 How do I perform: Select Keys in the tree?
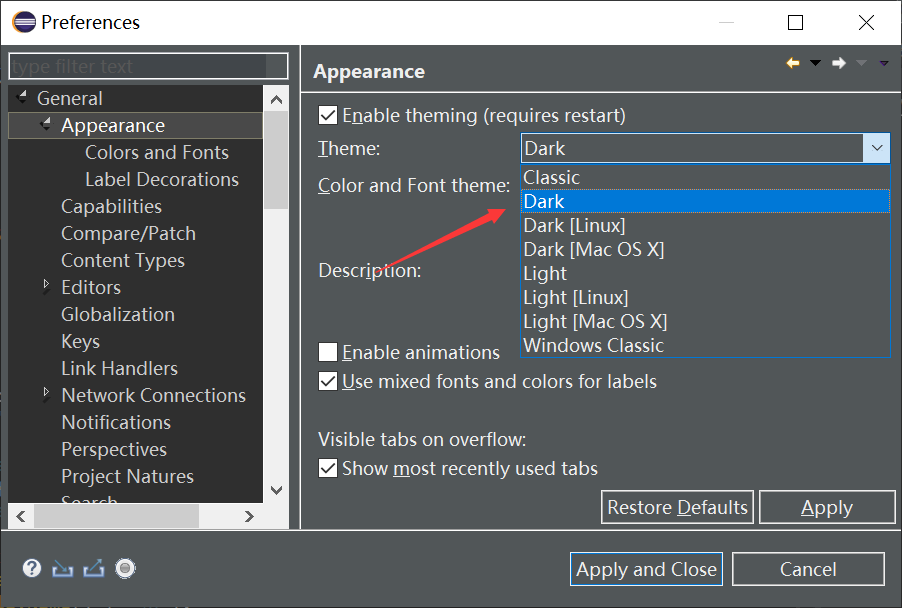click(x=81, y=342)
